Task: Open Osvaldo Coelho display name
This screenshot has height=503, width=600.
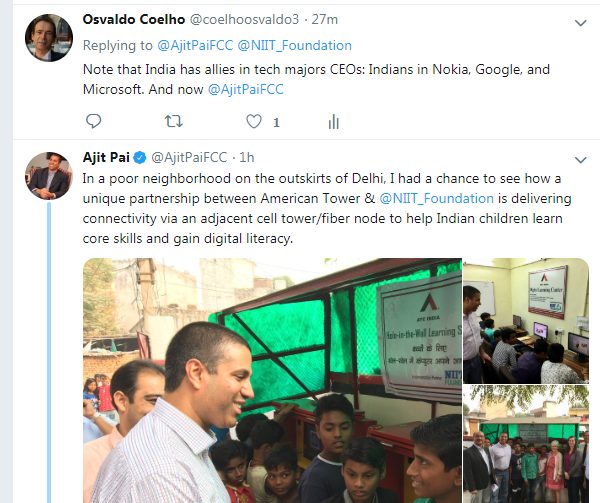Action: (x=134, y=19)
